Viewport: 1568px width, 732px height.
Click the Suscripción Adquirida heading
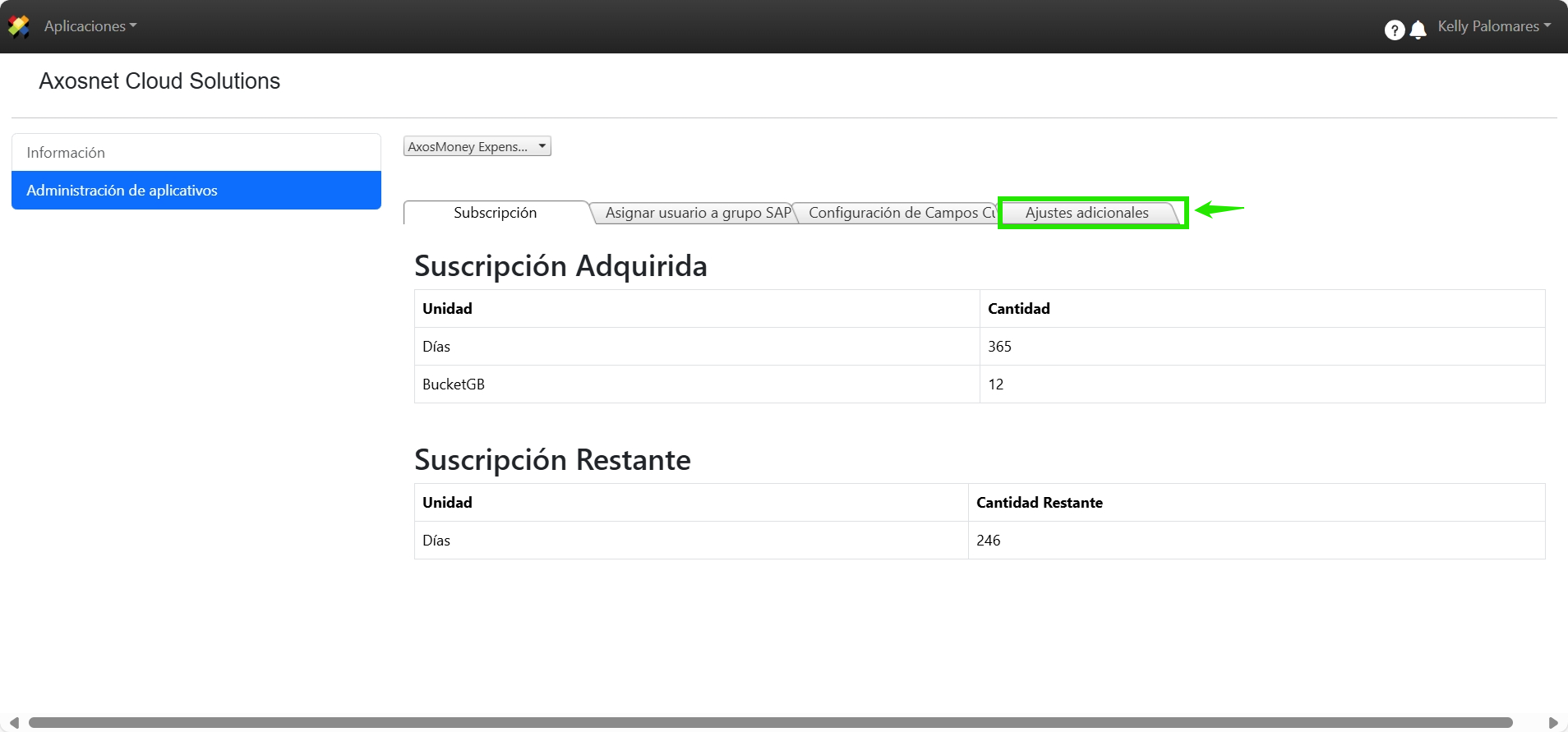coord(560,266)
